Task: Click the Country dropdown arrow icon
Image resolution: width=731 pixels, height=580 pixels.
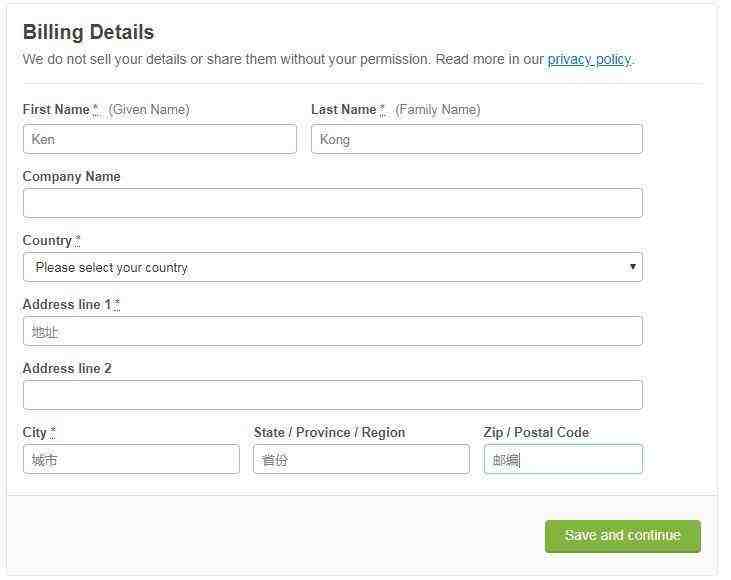Action: coord(633,267)
